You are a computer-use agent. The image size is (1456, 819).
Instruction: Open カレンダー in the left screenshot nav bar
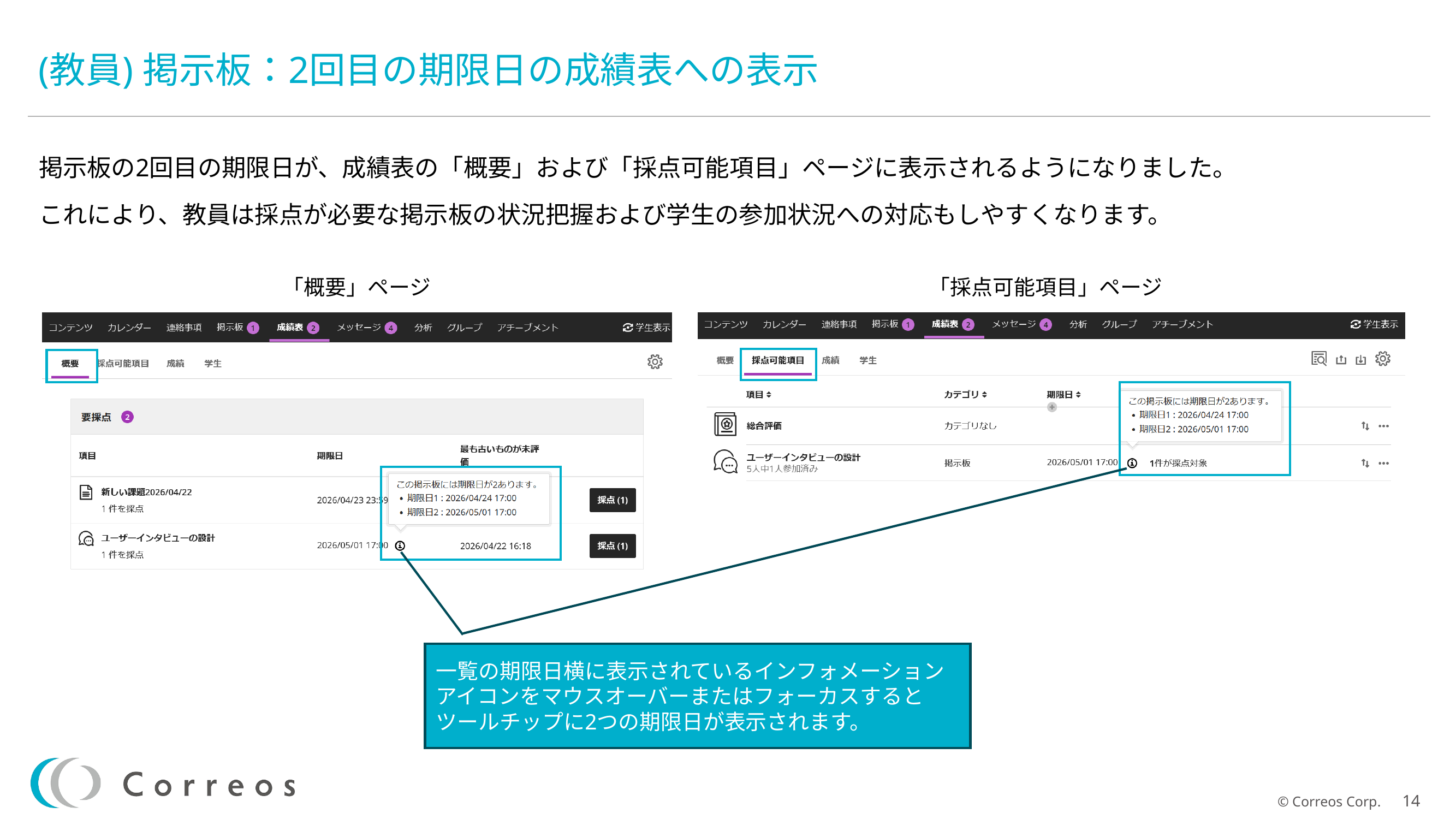coord(129,327)
